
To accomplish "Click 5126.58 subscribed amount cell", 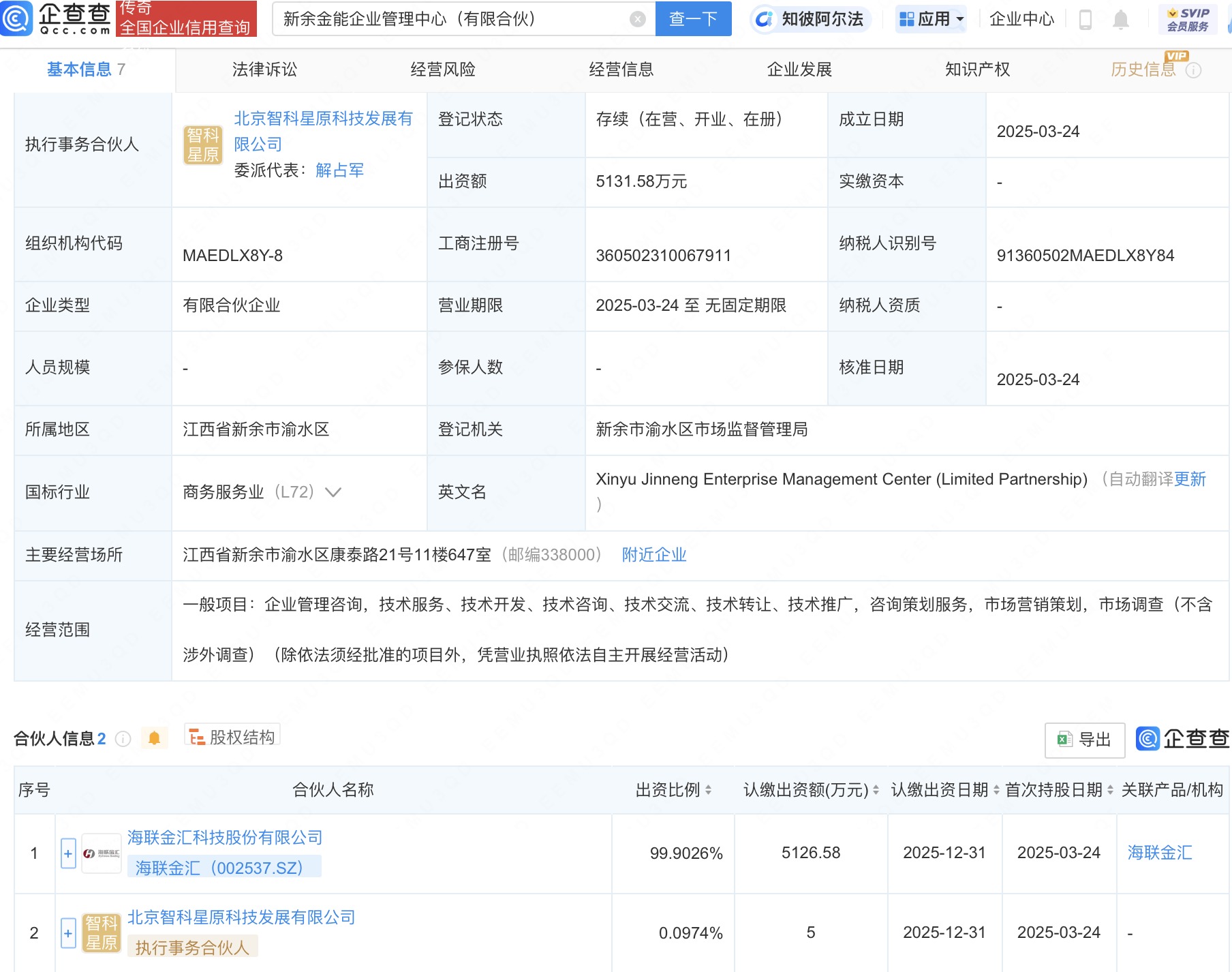I will tap(811, 853).
